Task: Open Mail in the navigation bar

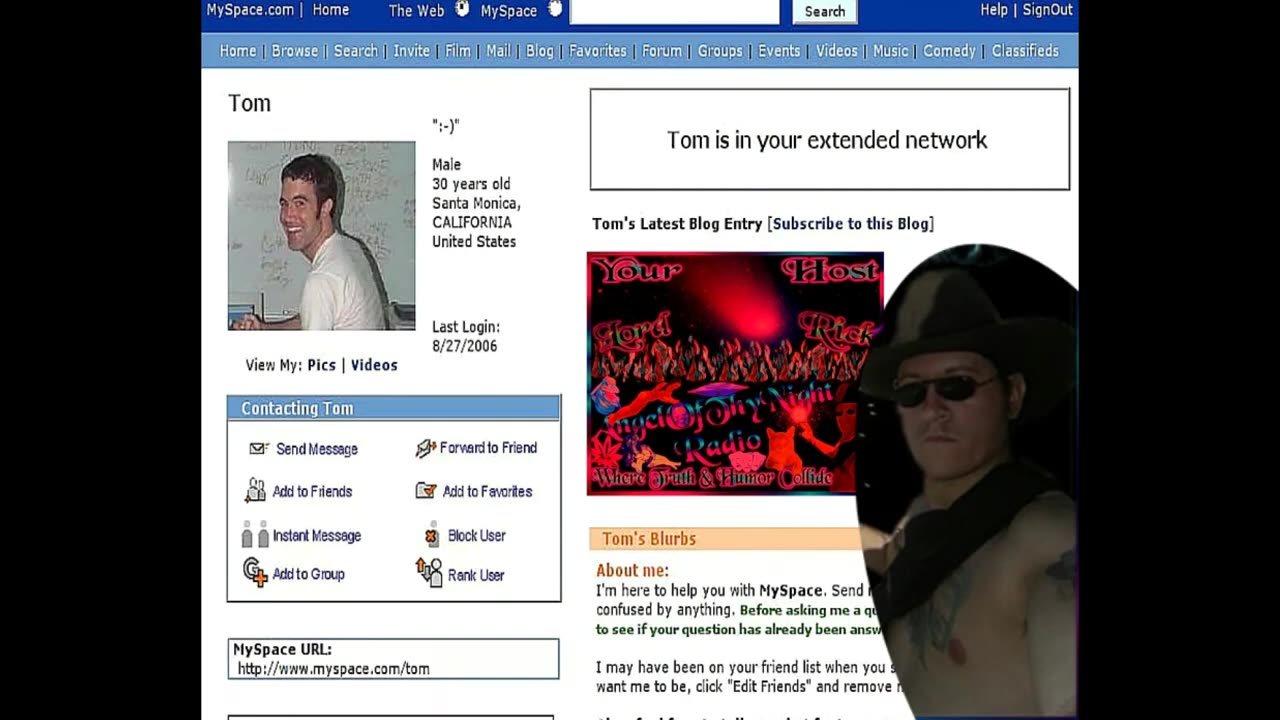Action: tap(498, 51)
